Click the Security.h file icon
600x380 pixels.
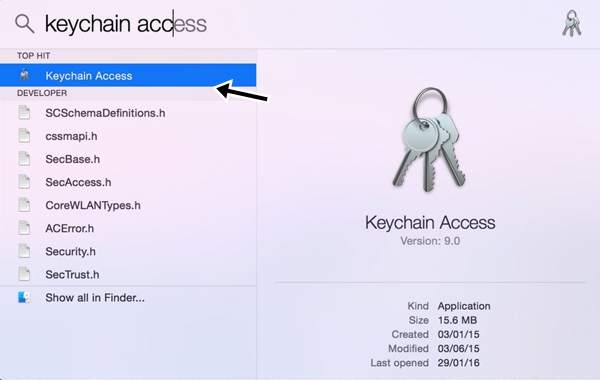tap(24, 251)
